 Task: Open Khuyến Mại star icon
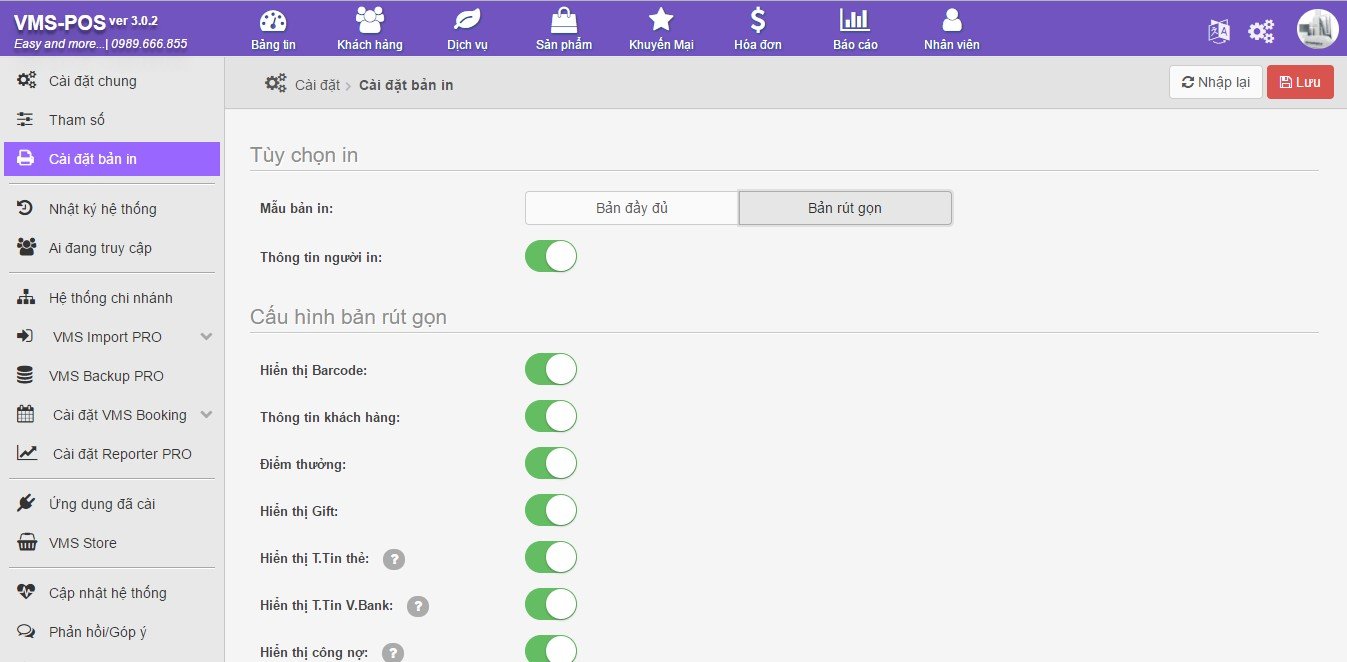click(660, 21)
